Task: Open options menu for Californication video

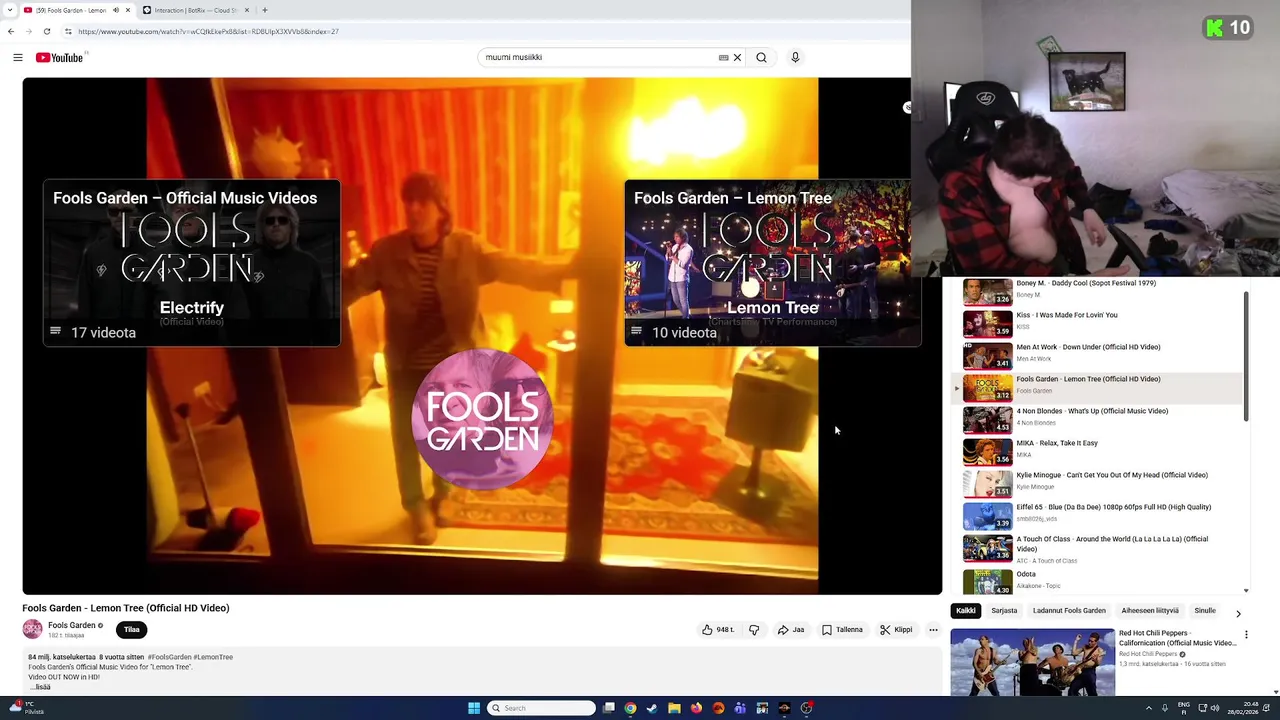Action: [1246, 635]
